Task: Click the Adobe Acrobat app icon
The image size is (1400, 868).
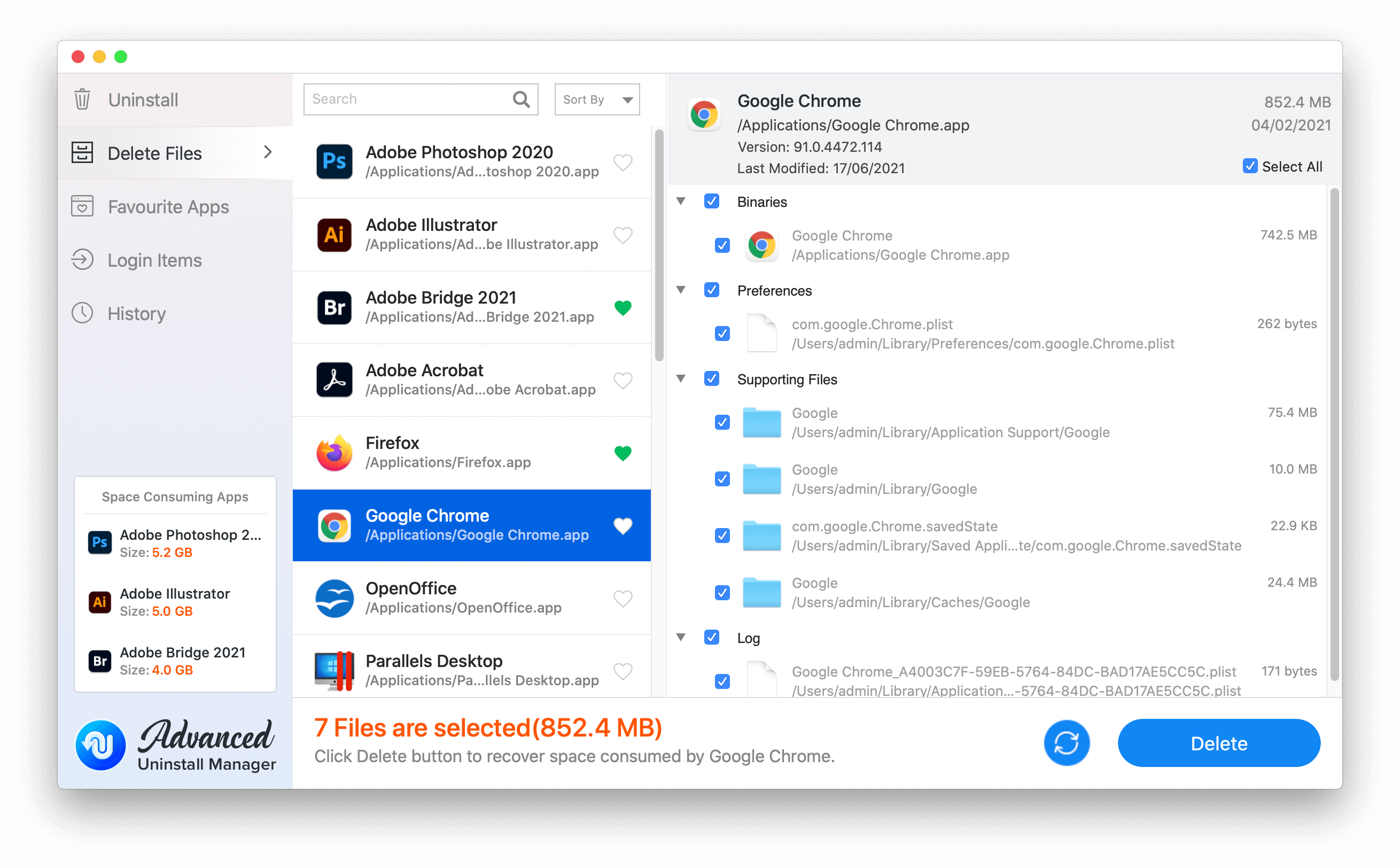Action: point(334,379)
